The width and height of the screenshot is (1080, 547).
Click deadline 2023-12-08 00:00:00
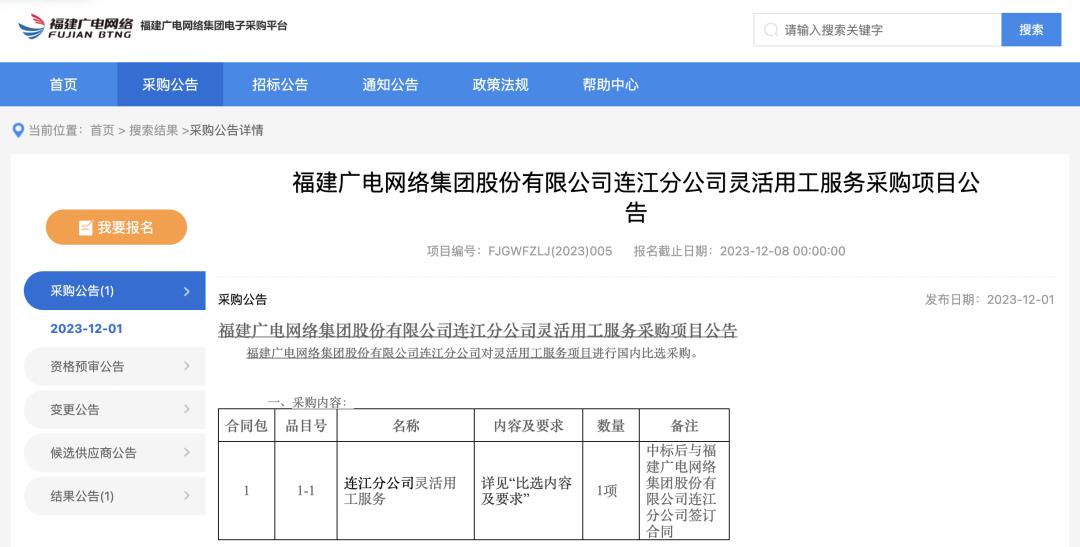[782, 251]
